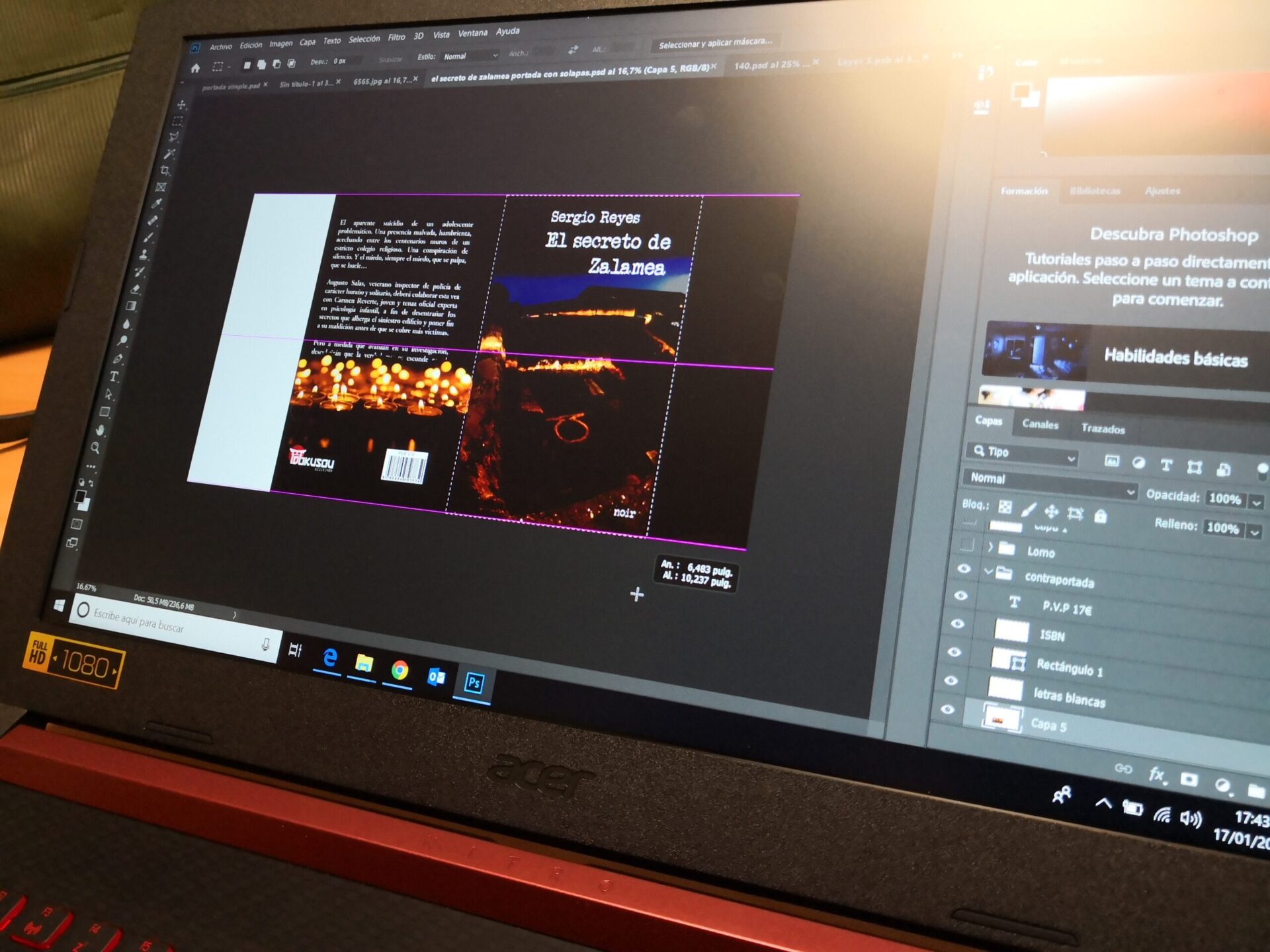Hide the P.V.P 17€ text layer
1270x952 pixels.
click(x=960, y=596)
